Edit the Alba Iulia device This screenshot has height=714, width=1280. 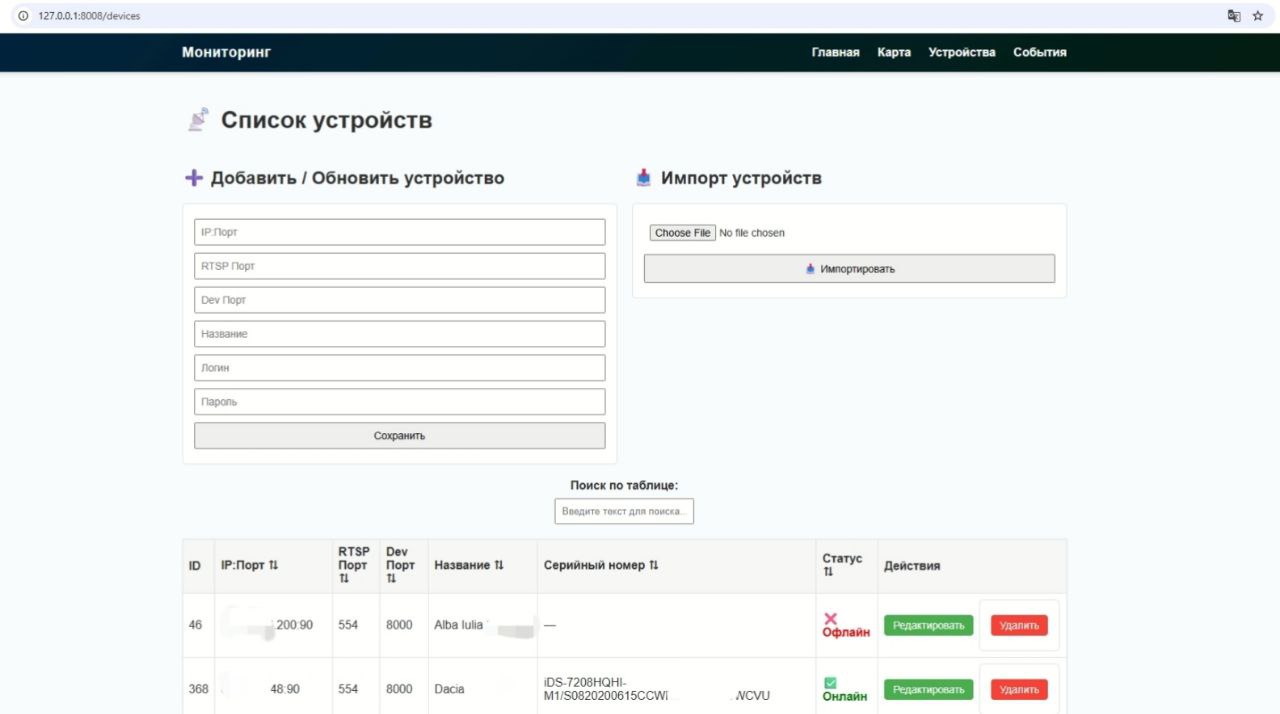tap(928, 626)
